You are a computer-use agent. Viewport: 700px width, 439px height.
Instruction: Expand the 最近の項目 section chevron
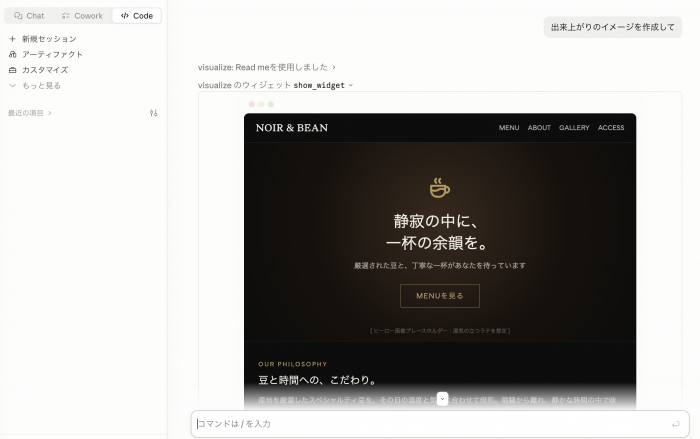click(50, 113)
